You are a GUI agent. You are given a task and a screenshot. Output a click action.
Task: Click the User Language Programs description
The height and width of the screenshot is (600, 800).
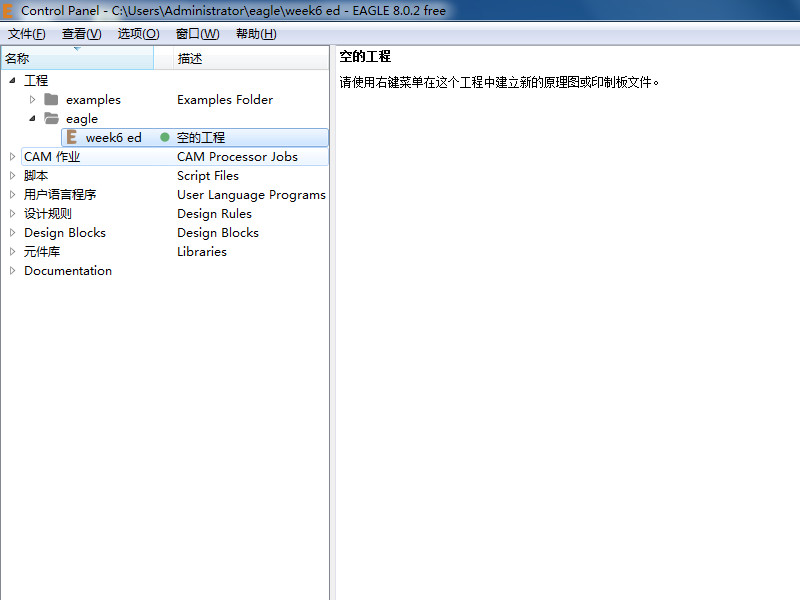(251, 195)
